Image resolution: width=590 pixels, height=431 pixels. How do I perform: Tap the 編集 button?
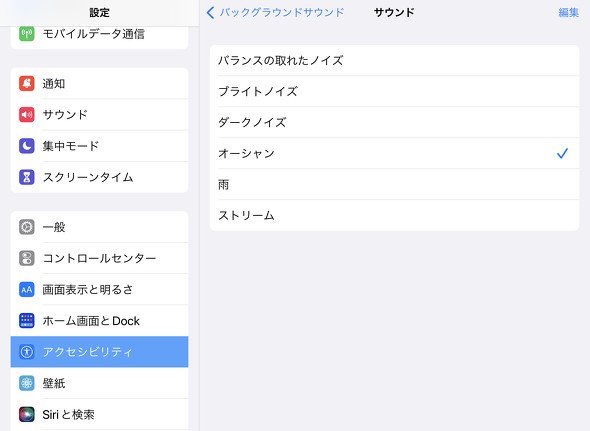click(568, 12)
